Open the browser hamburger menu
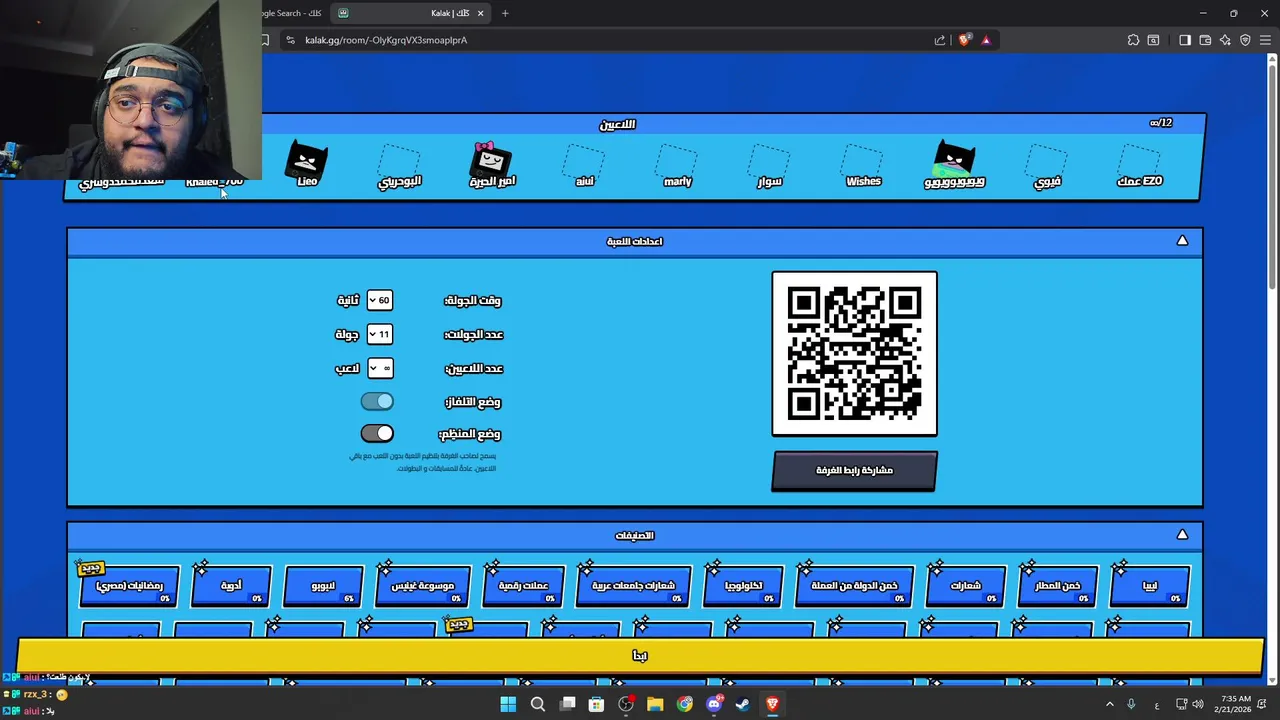Viewport: 1280px width, 720px height. pyautogui.click(x=1265, y=40)
